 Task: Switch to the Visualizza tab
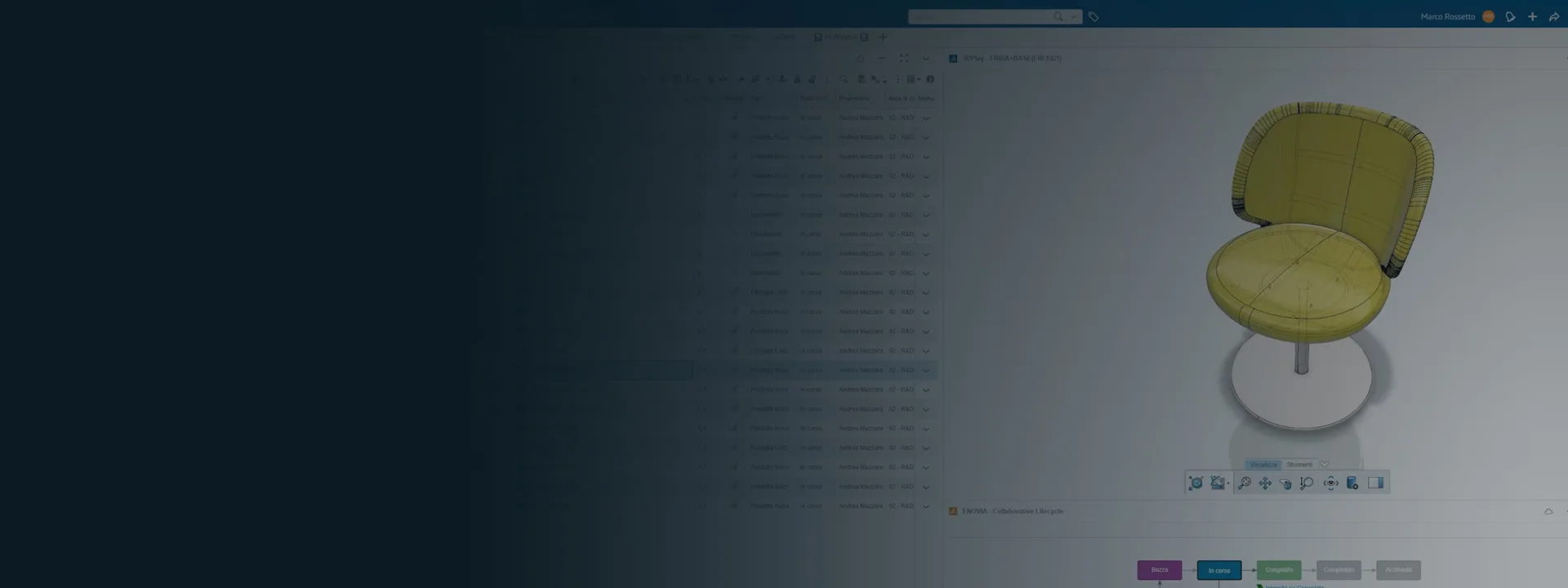point(1263,465)
